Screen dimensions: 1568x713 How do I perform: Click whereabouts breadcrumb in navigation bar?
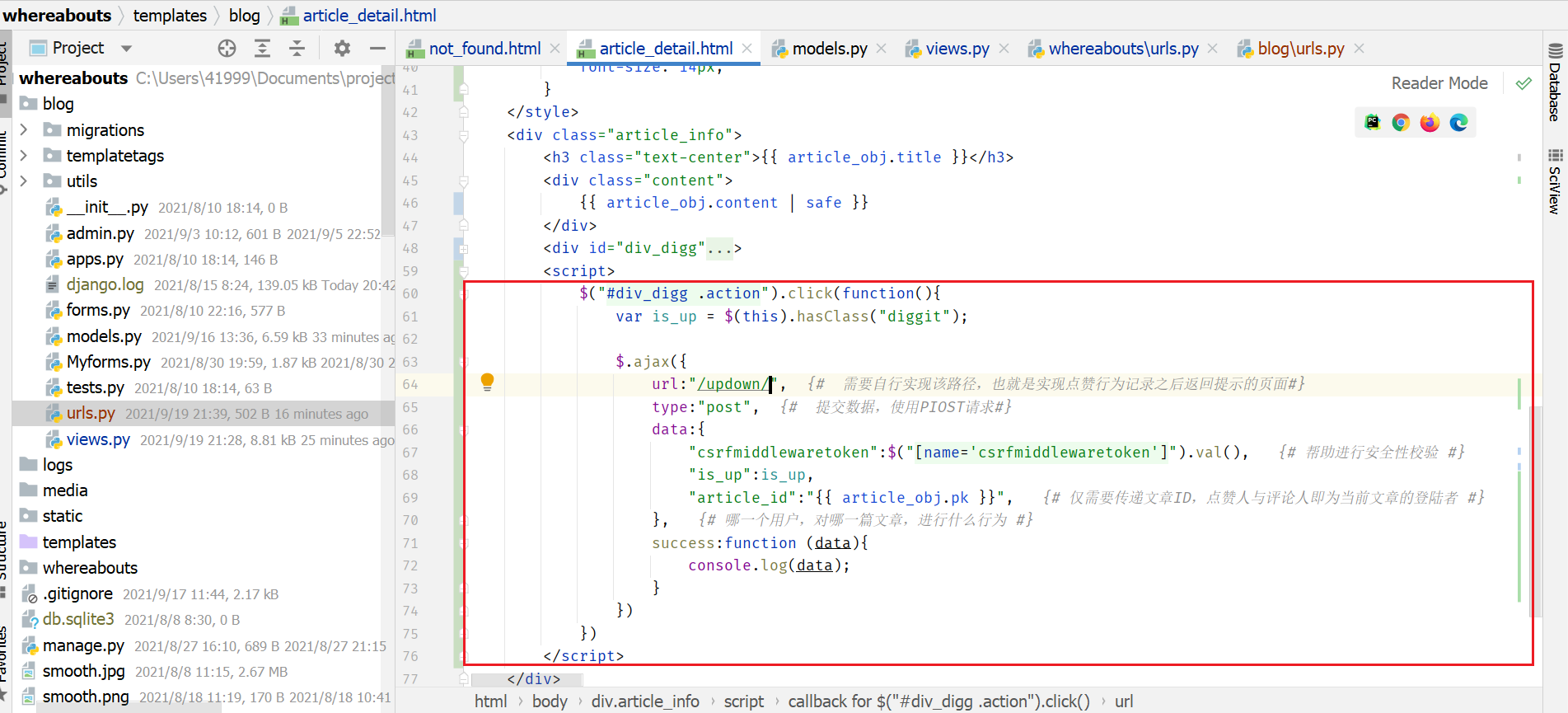57,16
